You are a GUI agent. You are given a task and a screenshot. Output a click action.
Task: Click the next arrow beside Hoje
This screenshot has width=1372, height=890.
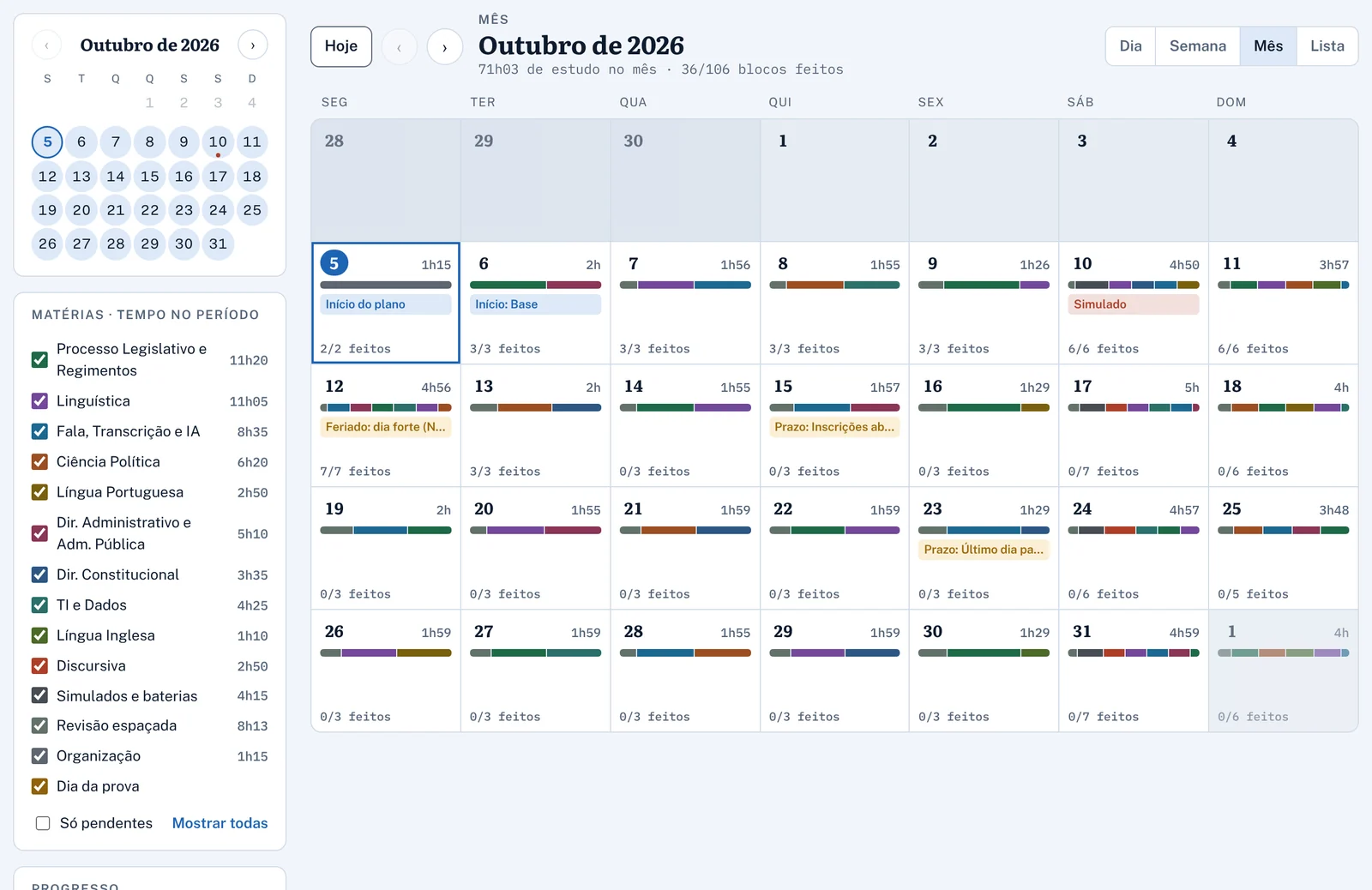[444, 47]
